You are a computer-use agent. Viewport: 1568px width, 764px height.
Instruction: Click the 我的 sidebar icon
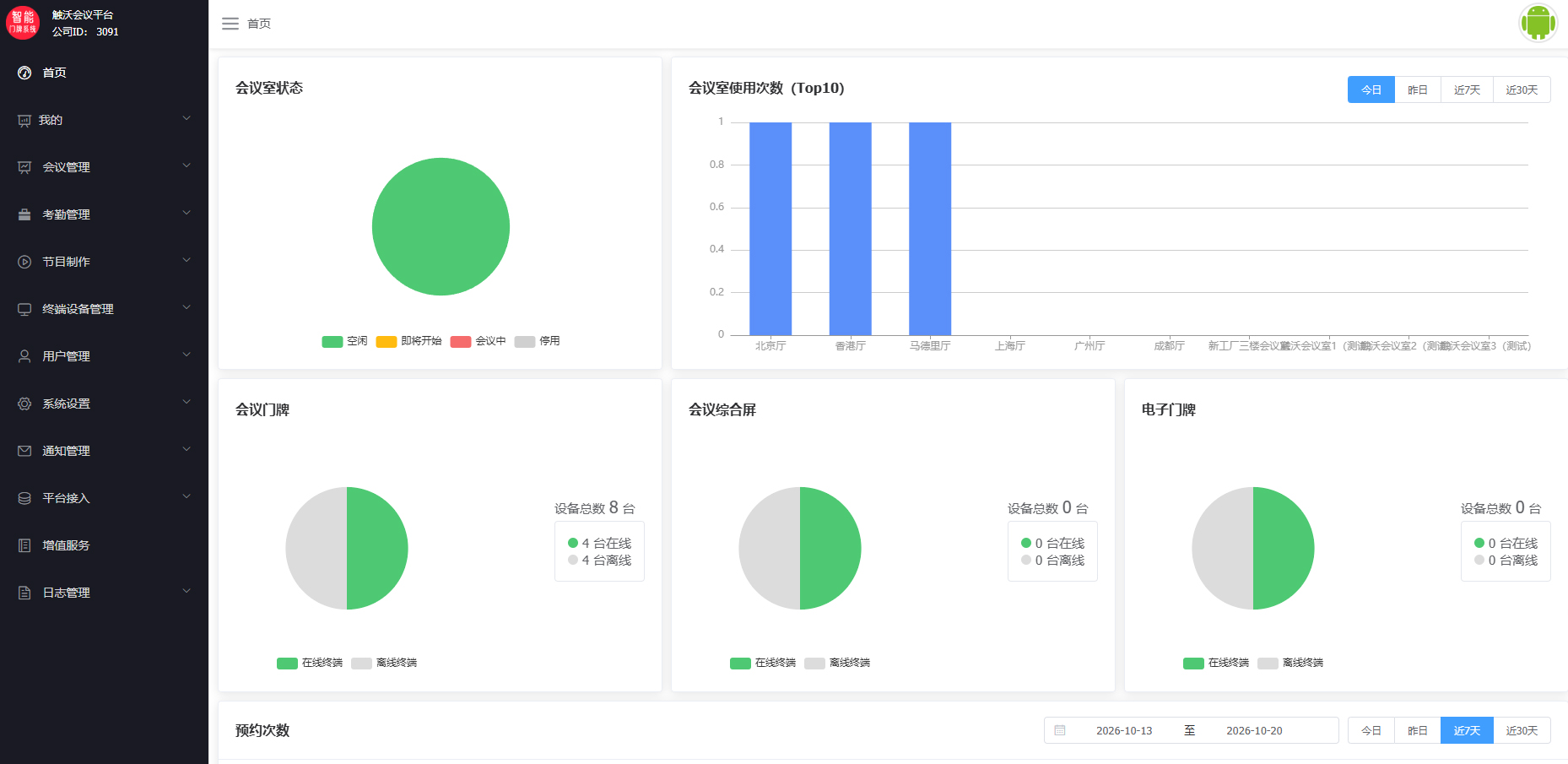(x=24, y=121)
